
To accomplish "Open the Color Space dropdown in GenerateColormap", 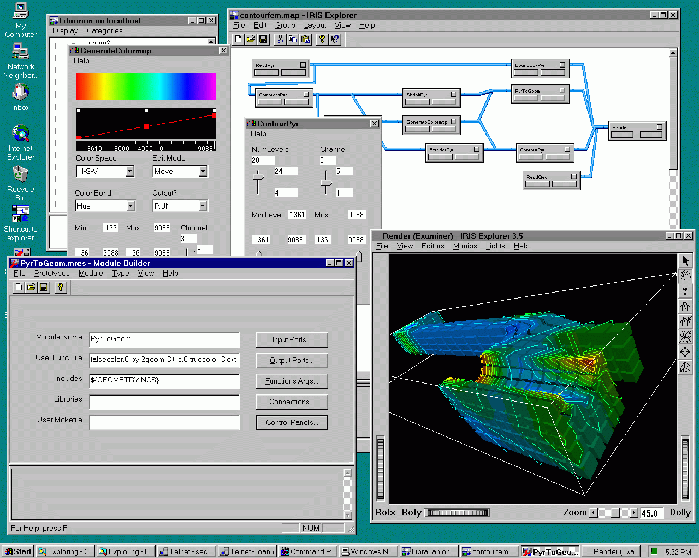I will [x=128, y=172].
